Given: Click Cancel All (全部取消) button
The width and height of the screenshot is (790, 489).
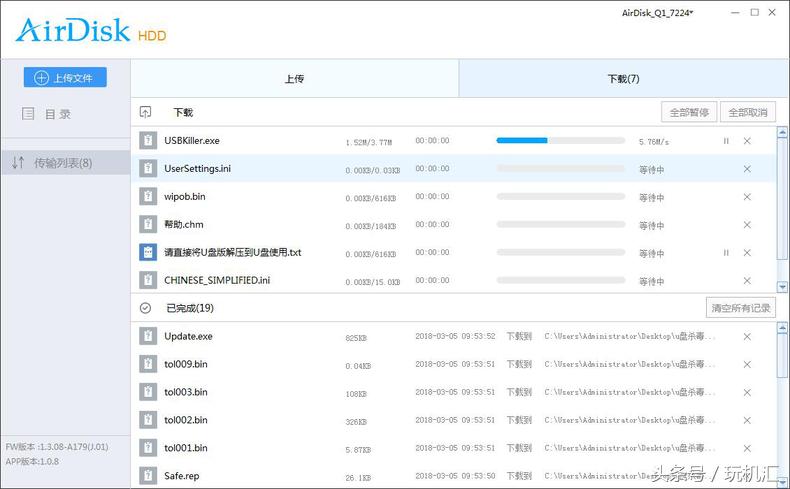Looking at the screenshot, I should (x=748, y=112).
